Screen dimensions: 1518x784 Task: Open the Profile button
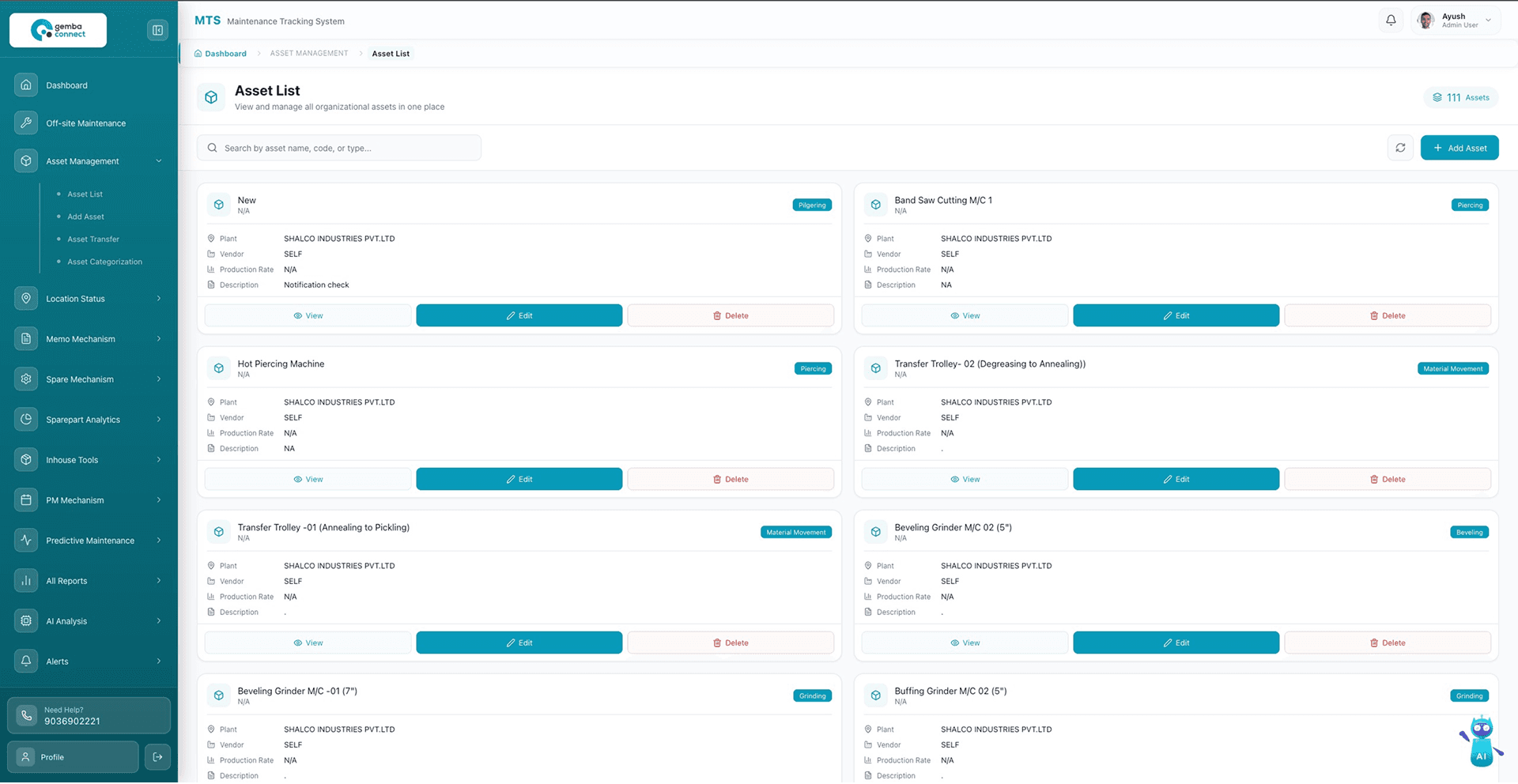point(74,757)
